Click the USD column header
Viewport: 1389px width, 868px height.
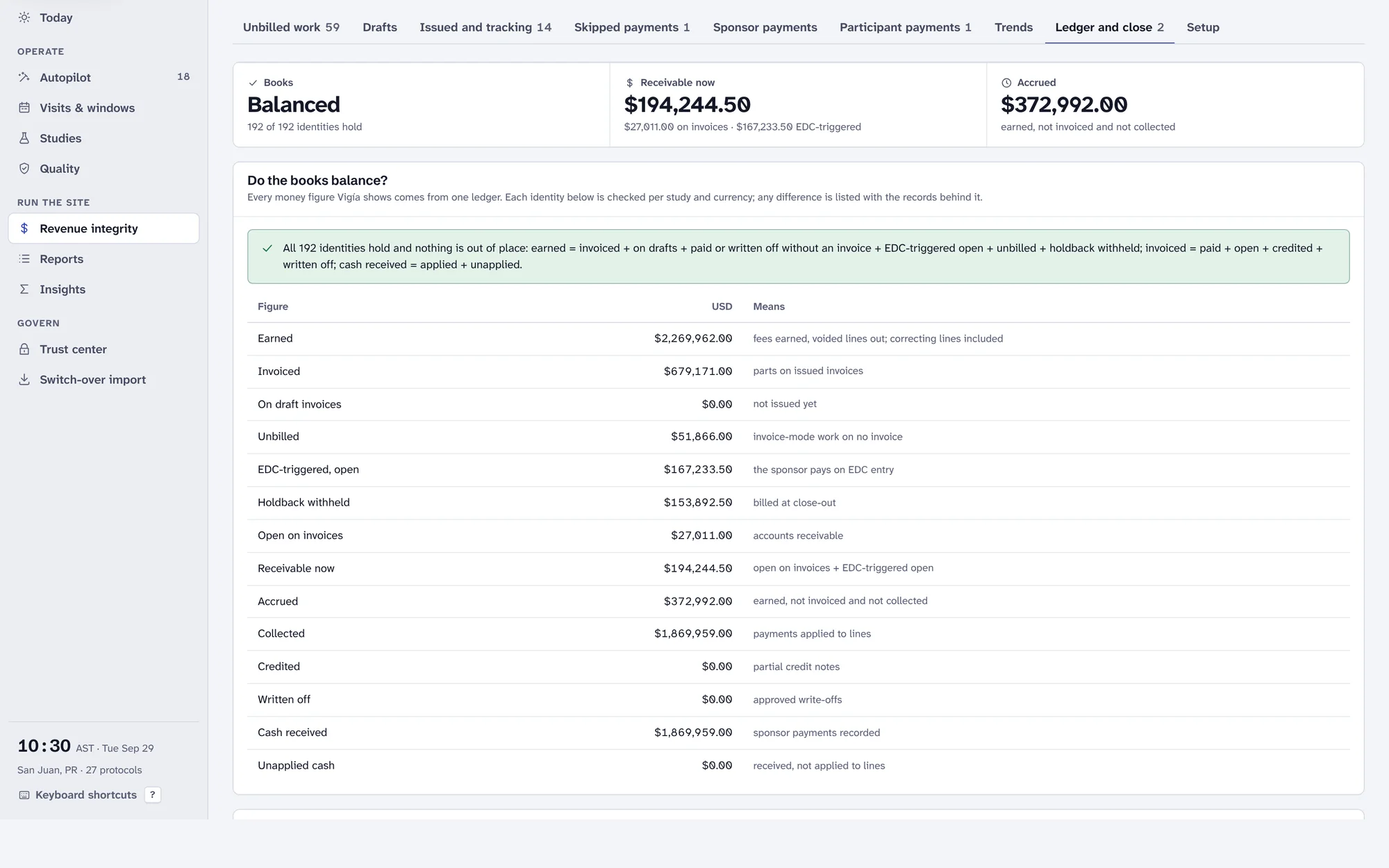722,306
